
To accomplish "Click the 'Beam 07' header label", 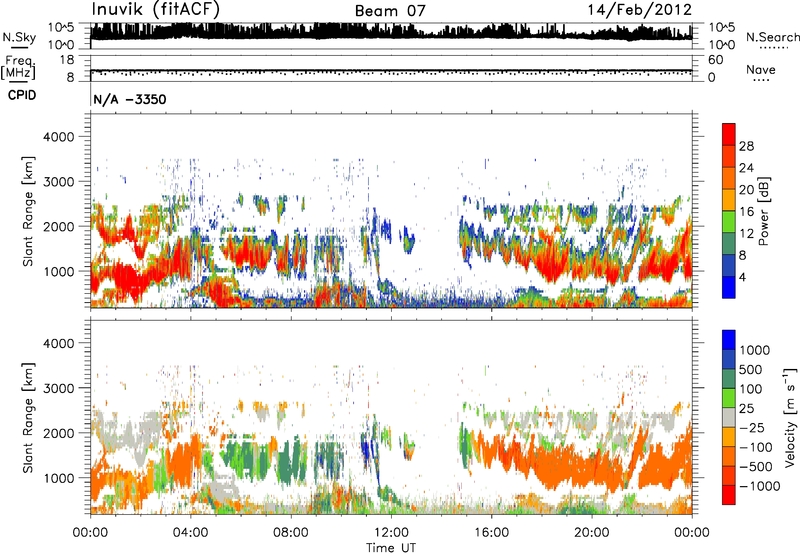I will pos(390,11).
